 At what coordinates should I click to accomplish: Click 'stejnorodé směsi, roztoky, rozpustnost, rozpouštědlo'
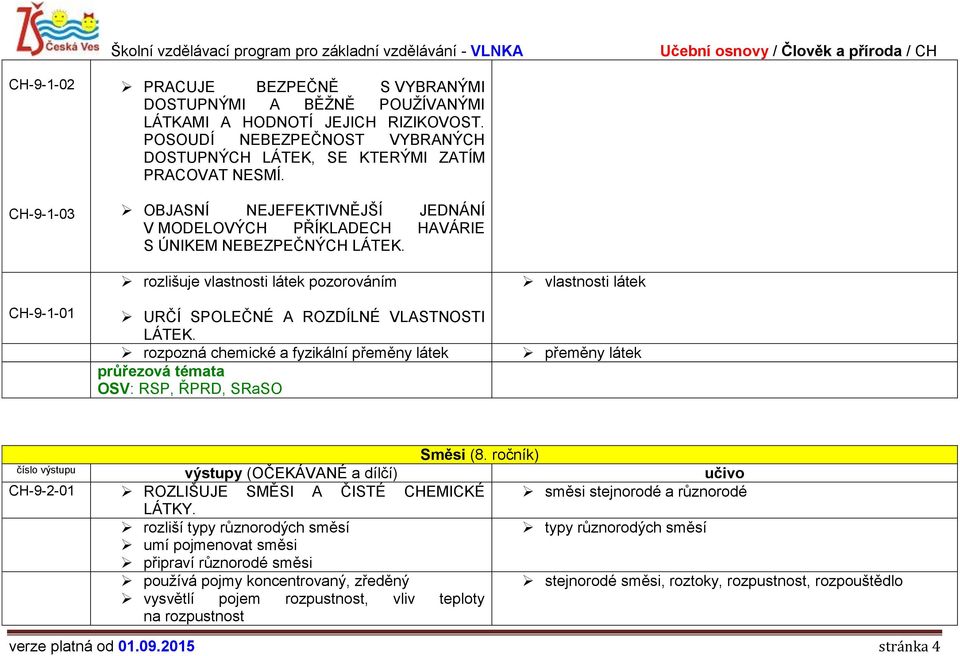[724, 581]
